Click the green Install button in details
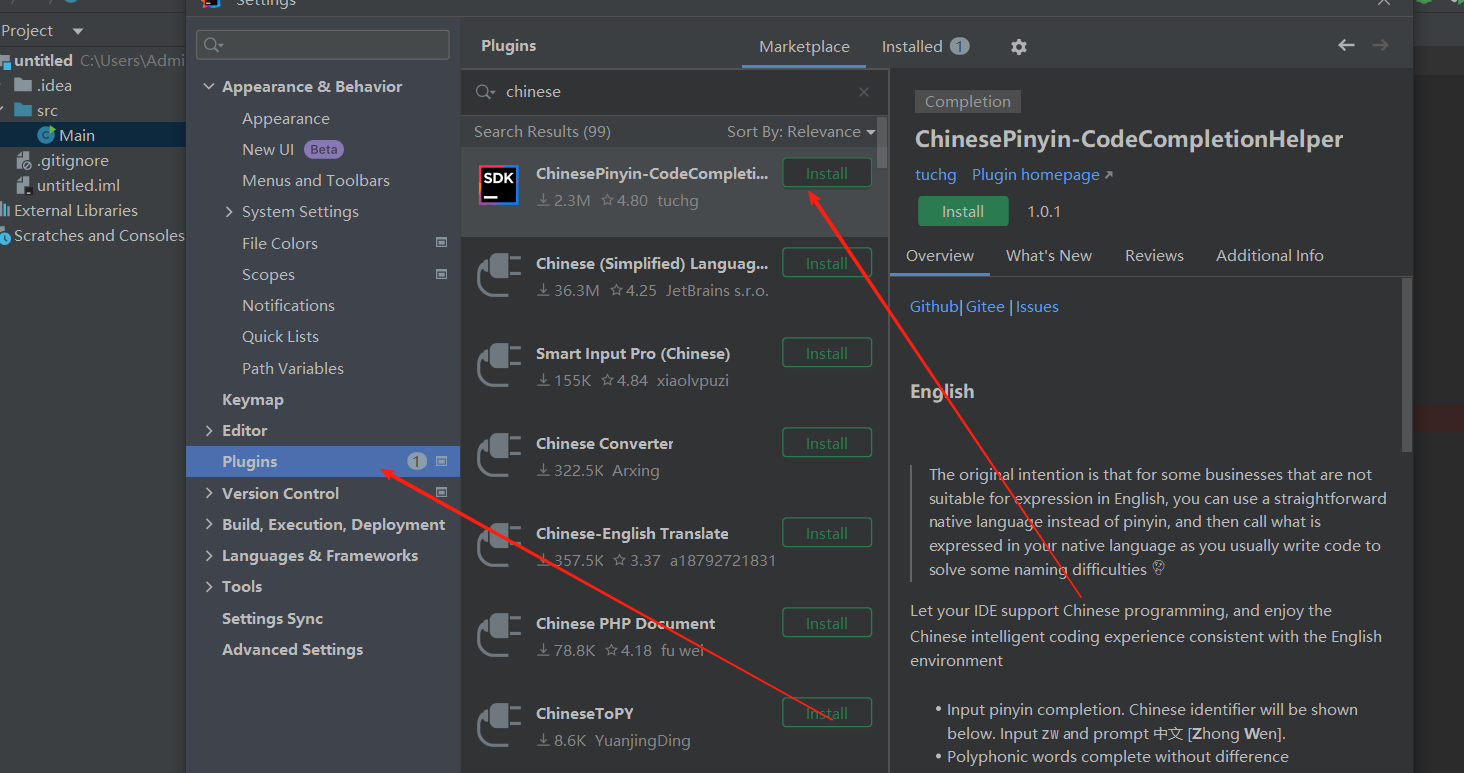The height and width of the screenshot is (773, 1464). (963, 212)
